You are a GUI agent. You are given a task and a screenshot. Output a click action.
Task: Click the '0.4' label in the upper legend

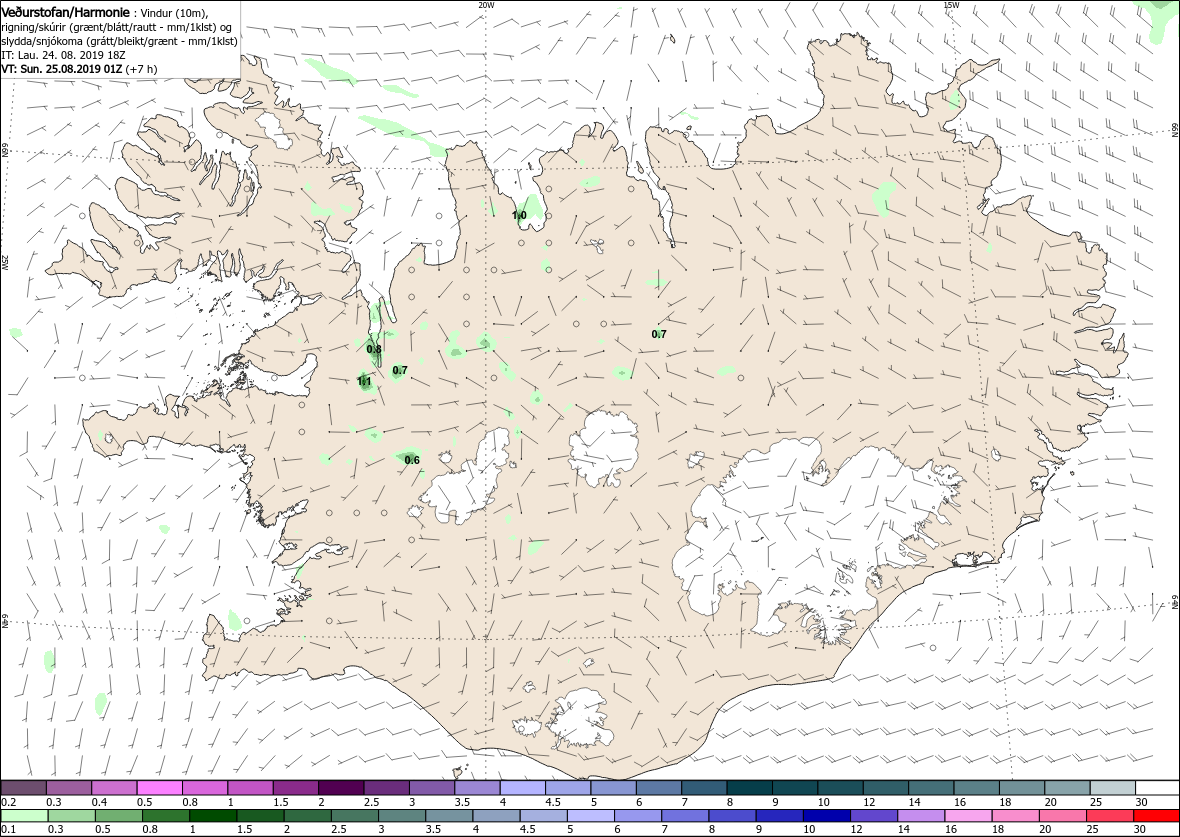click(x=99, y=802)
